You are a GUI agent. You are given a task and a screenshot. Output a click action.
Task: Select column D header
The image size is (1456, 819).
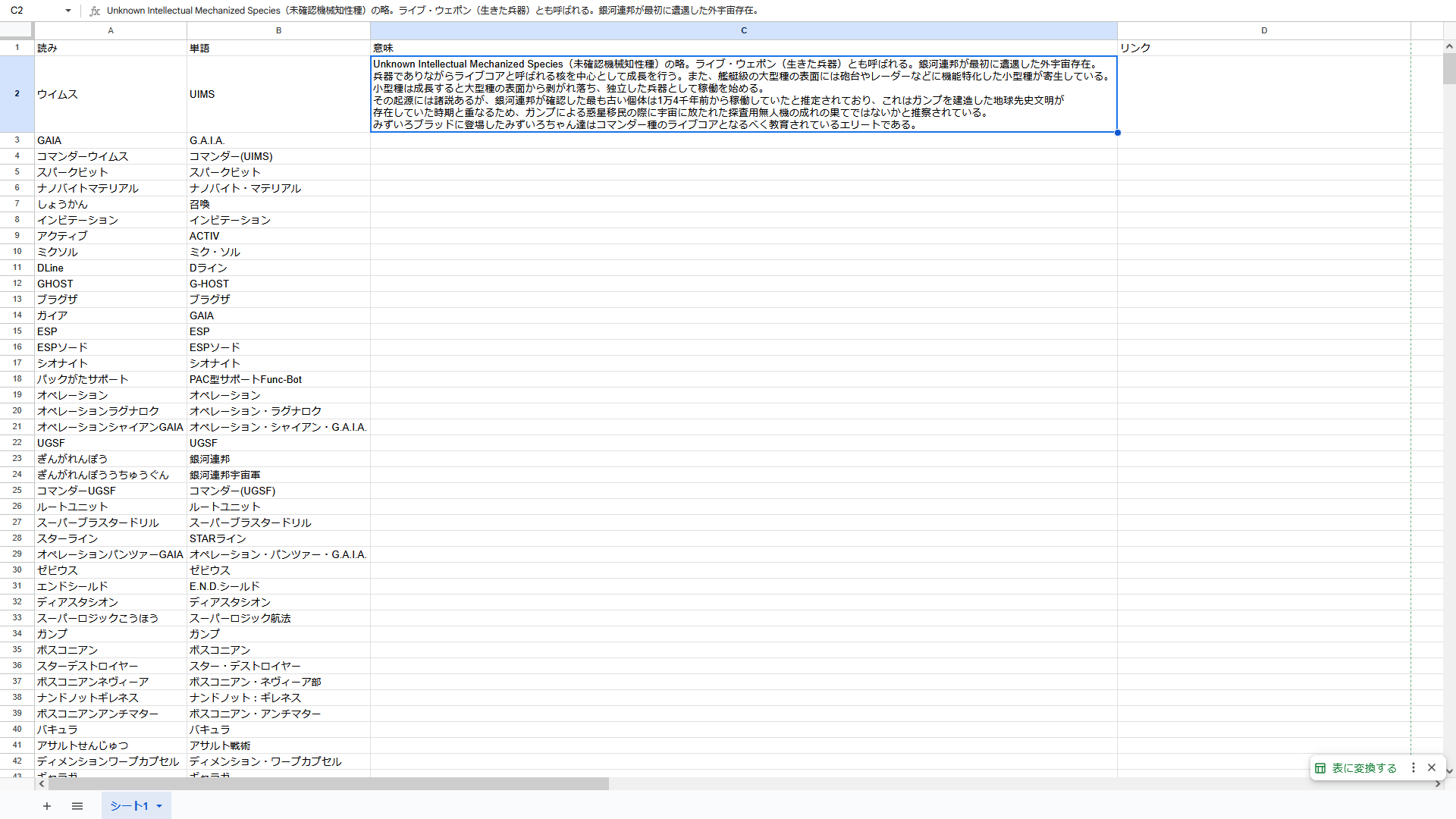coord(1263,30)
